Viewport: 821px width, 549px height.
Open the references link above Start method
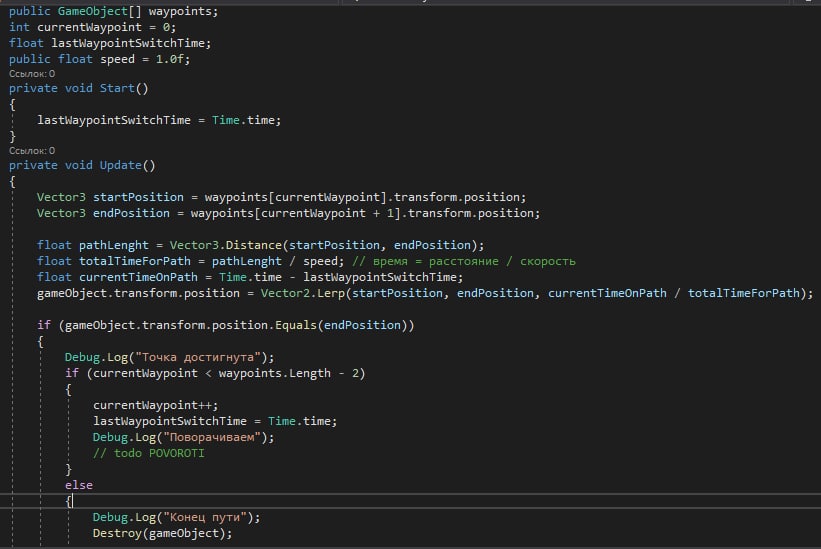click(x=32, y=74)
